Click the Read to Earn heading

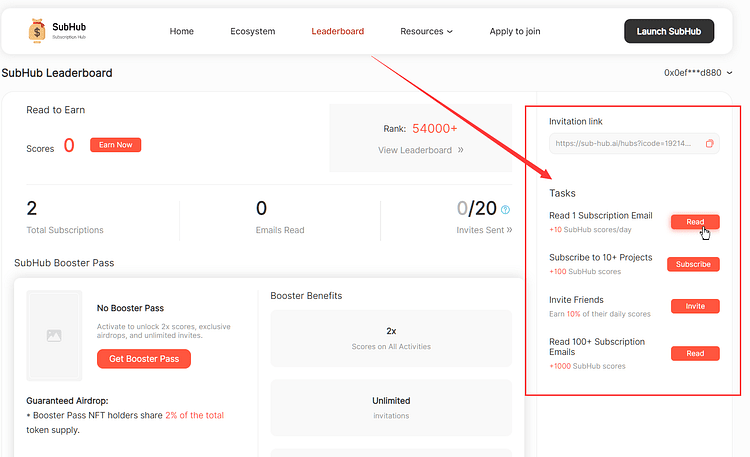coord(55,110)
